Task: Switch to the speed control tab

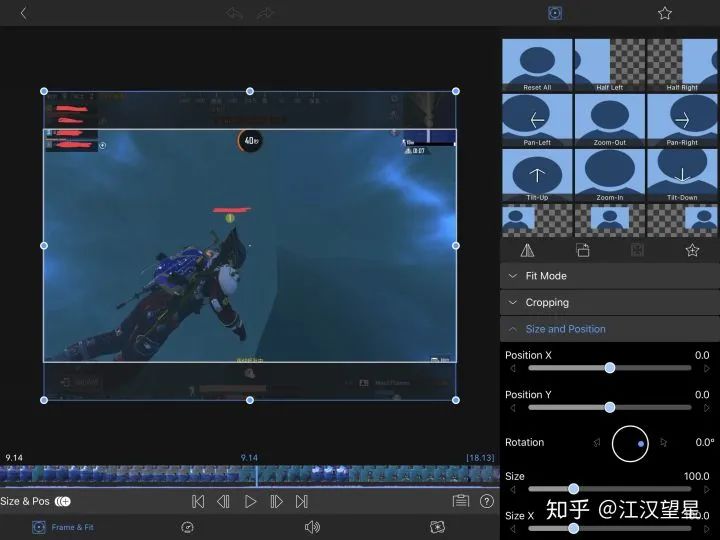Action: 187,528
